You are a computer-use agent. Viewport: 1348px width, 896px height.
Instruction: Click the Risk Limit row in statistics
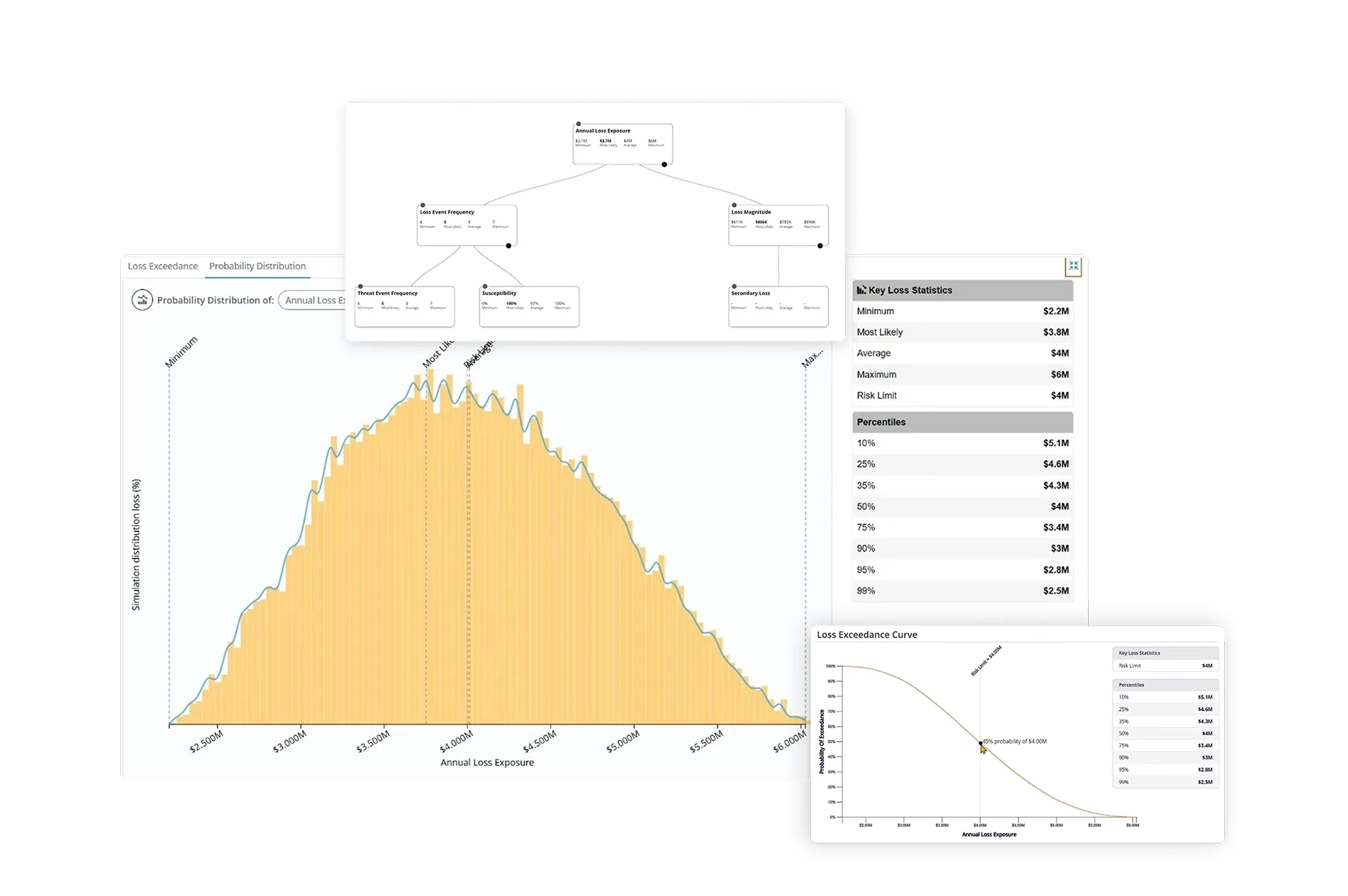pyautogui.click(x=962, y=396)
